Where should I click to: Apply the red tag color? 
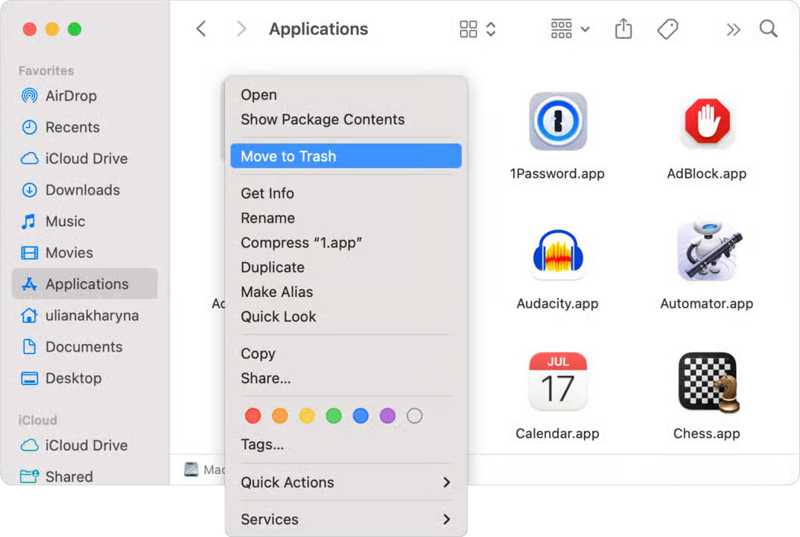[253, 416]
